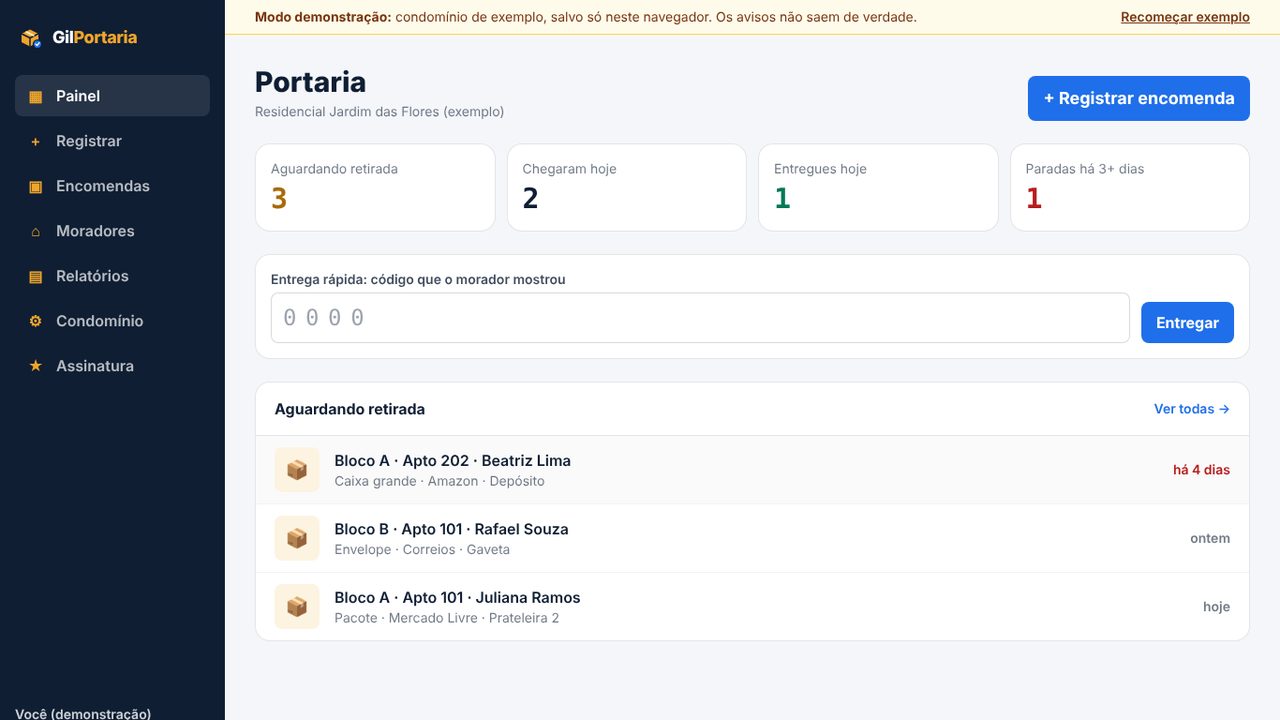Click 'Pacote · Mercado Livre · Prateleira 2' details

pos(447,618)
